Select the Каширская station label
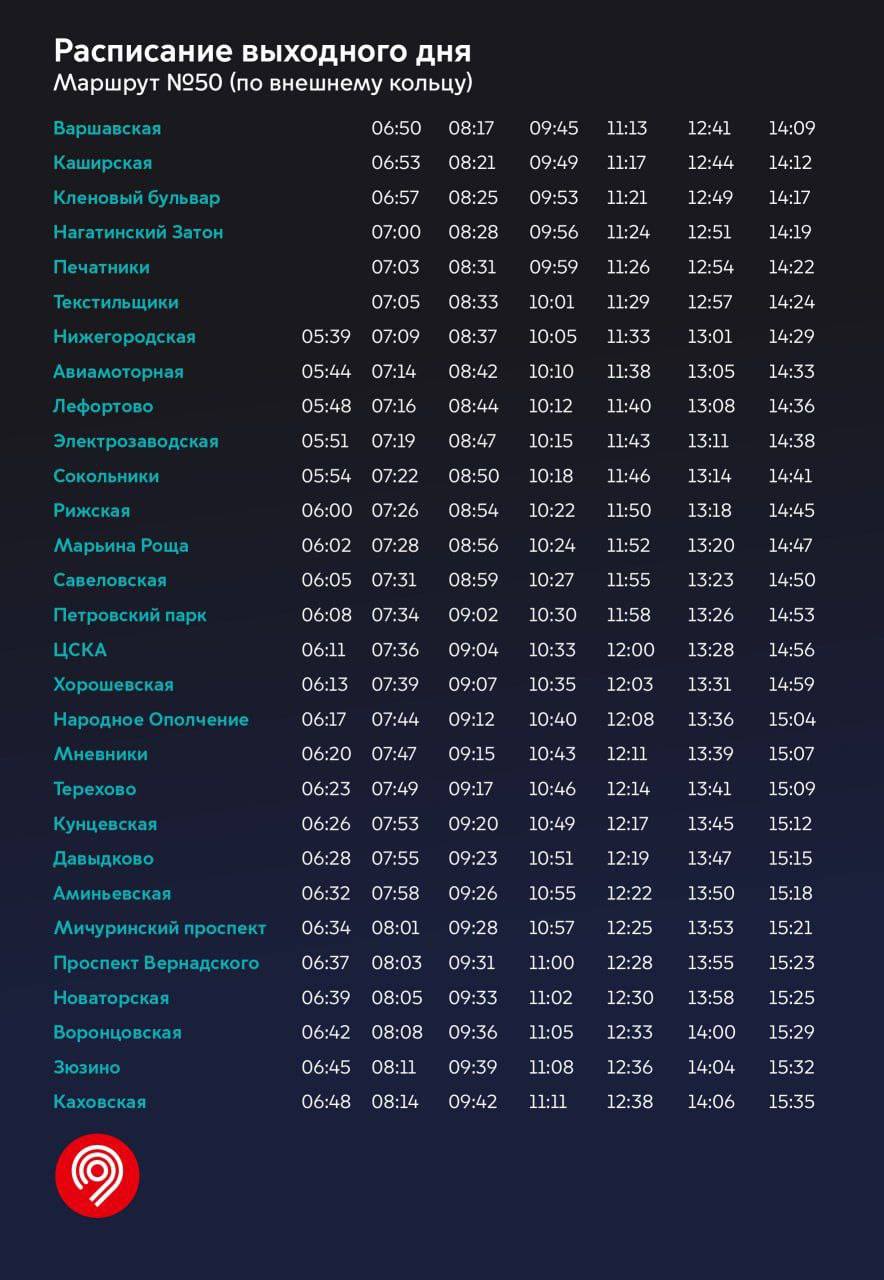This screenshot has width=884, height=1280. [x=102, y=163]
